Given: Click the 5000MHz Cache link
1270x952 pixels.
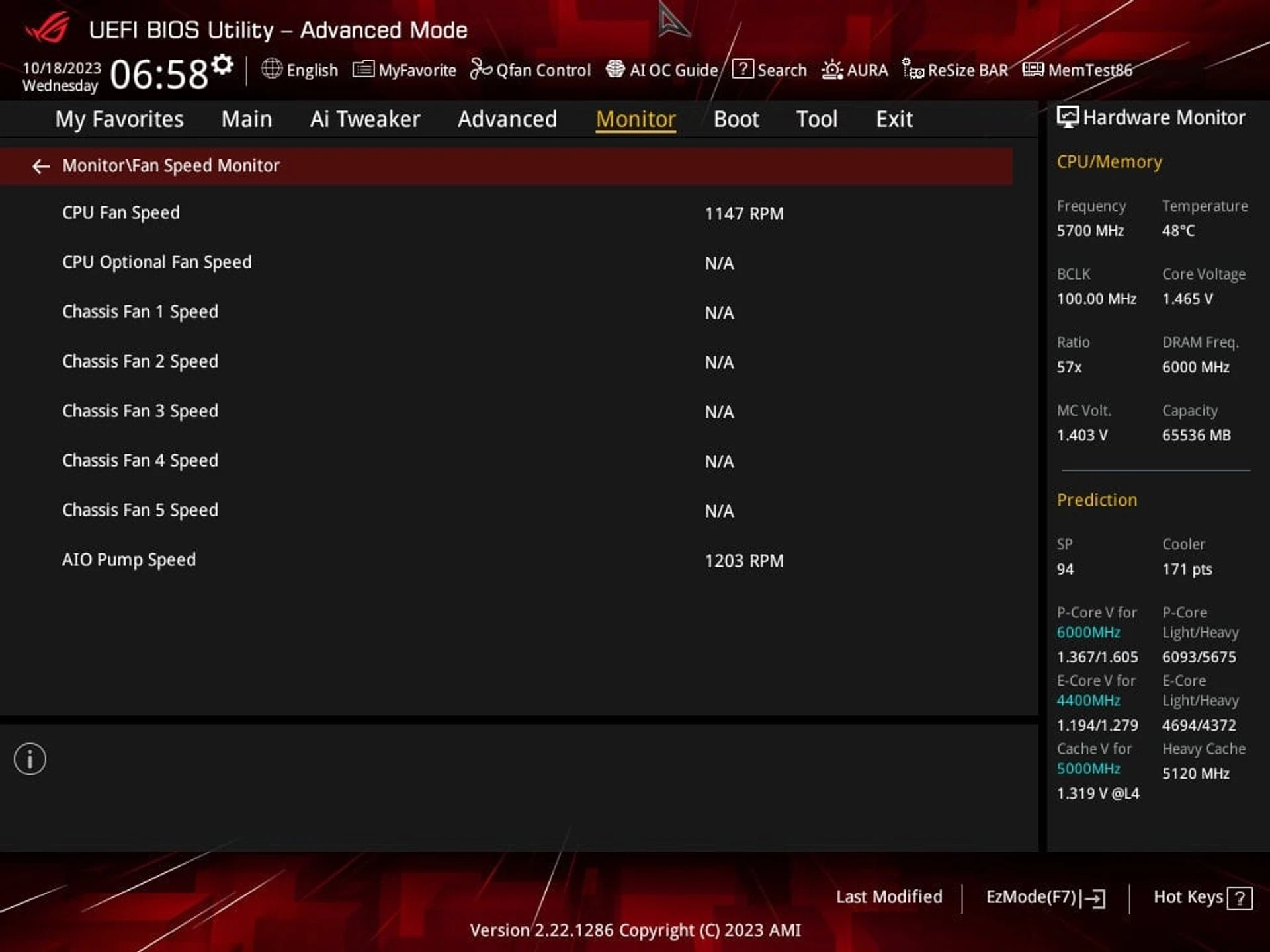Looking at the screenshot, I should coord(1088,768).
